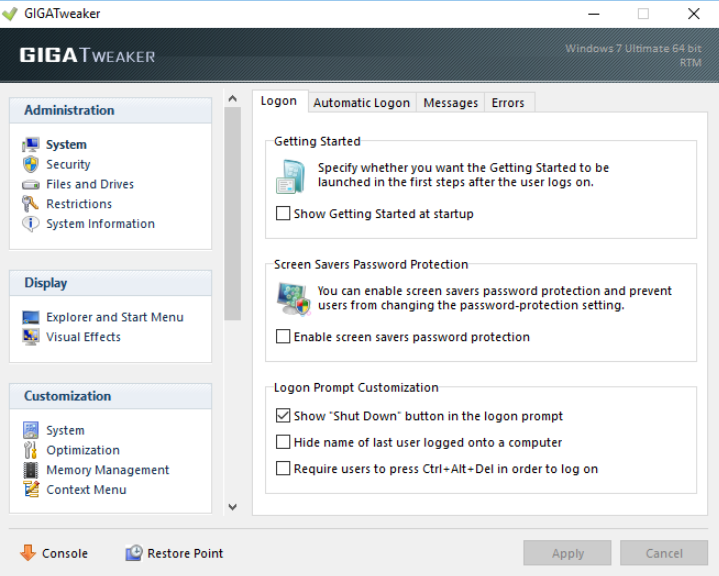Click the Explorer and Start Menu icon
This screenshot has width=719, height=576.
tap(30, 318)
